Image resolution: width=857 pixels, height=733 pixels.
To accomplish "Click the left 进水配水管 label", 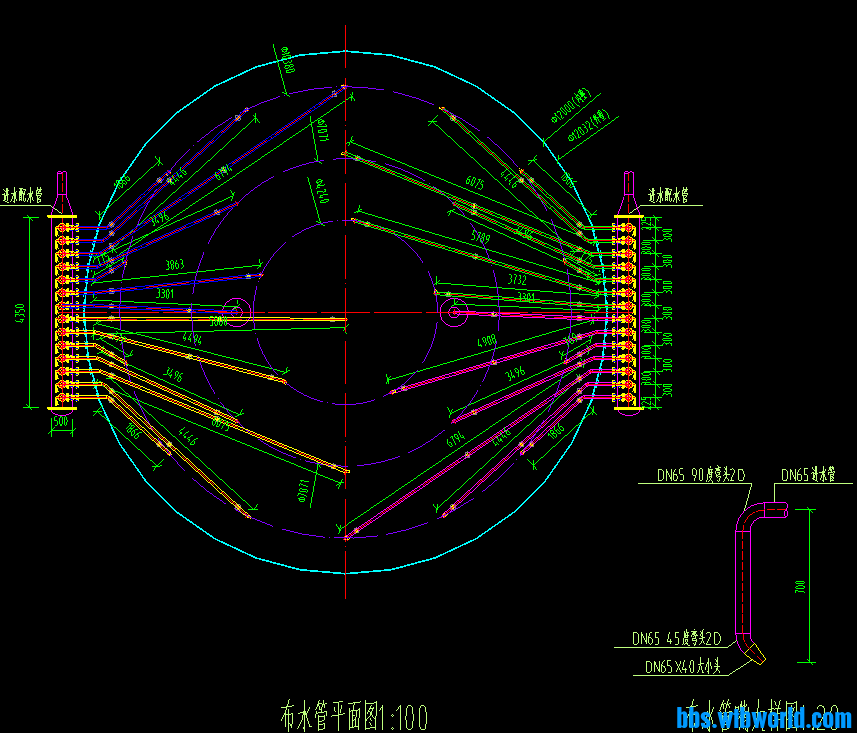I will point(23,195).
